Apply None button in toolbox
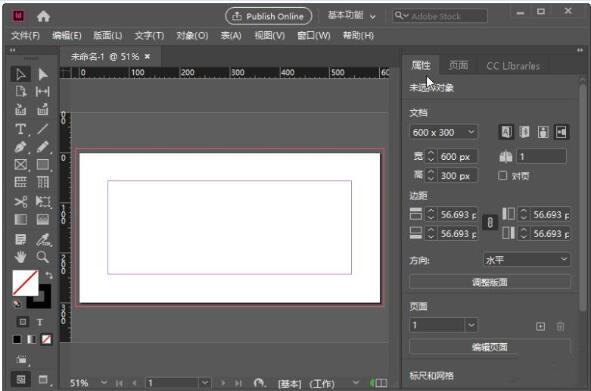 click(46, 339)
